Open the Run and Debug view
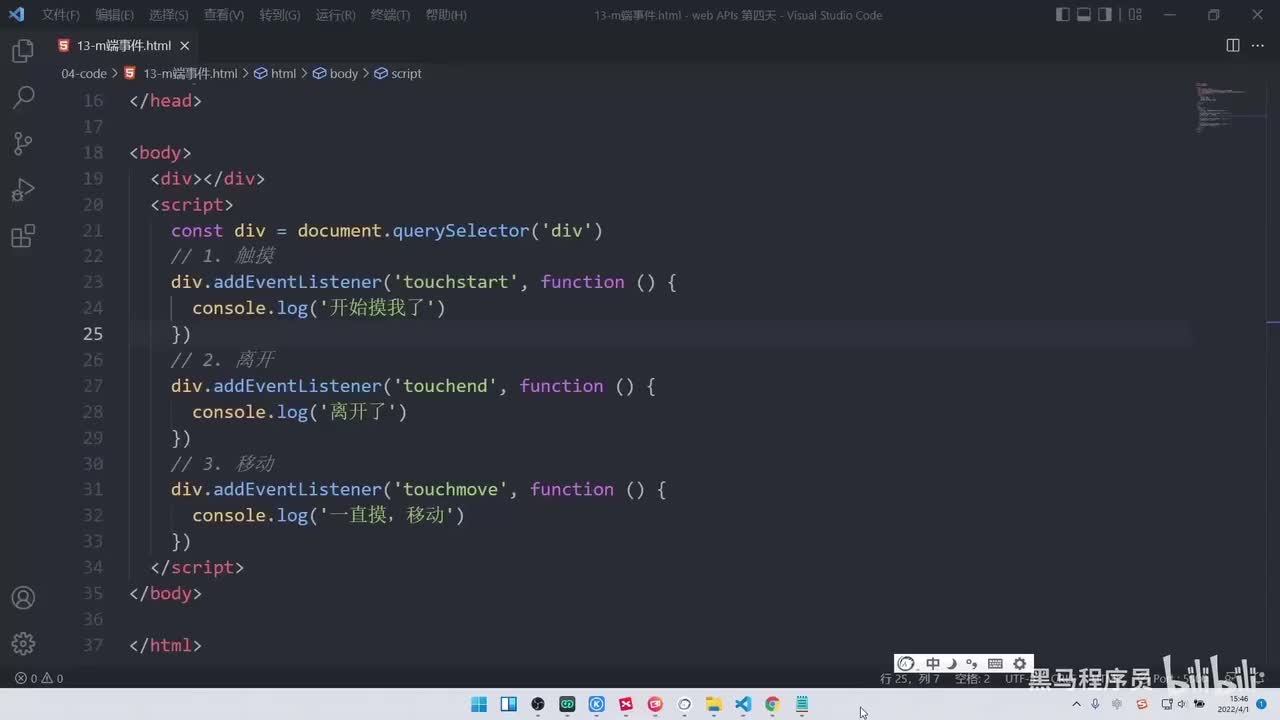 23,189
